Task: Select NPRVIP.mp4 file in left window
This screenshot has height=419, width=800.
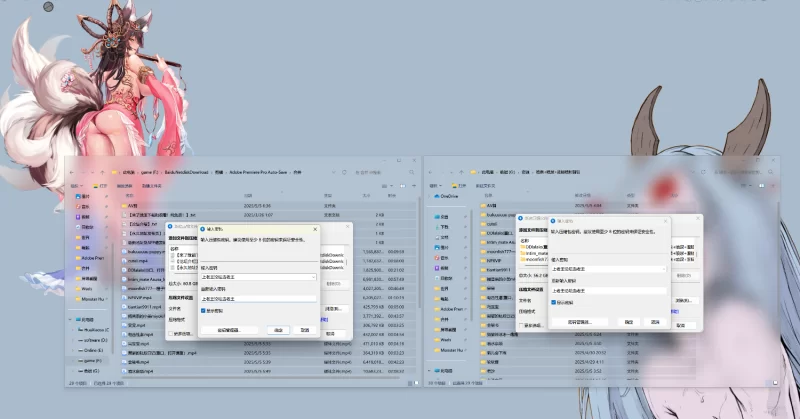Action: [137, 298]
